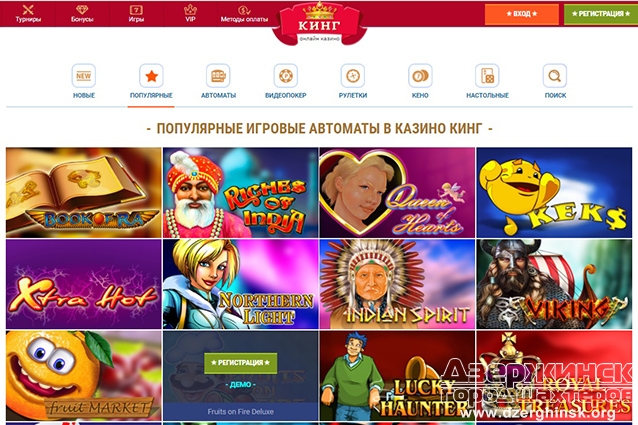Switch to the Автоматы tab
638x425 pixels.
[x=218, y=81]
